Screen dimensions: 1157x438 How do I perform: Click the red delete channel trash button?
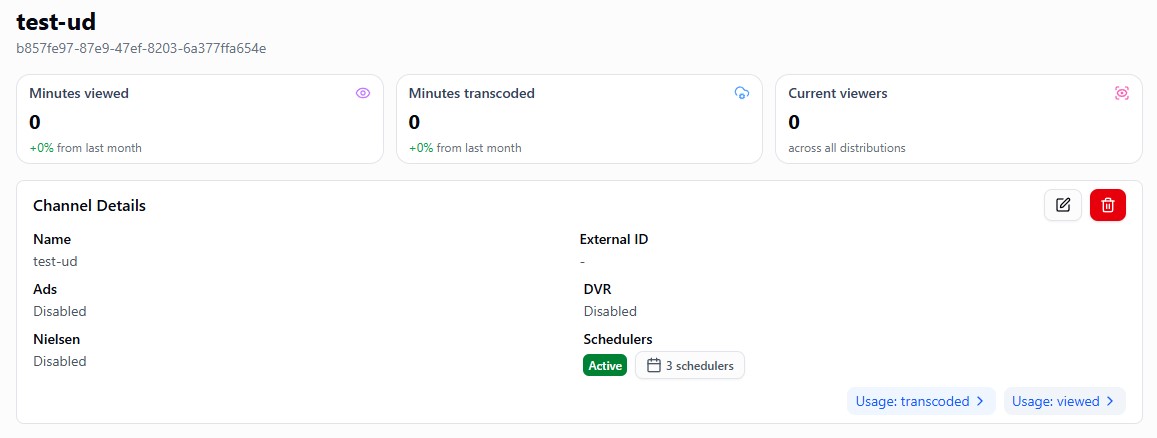click(1108, 205)
